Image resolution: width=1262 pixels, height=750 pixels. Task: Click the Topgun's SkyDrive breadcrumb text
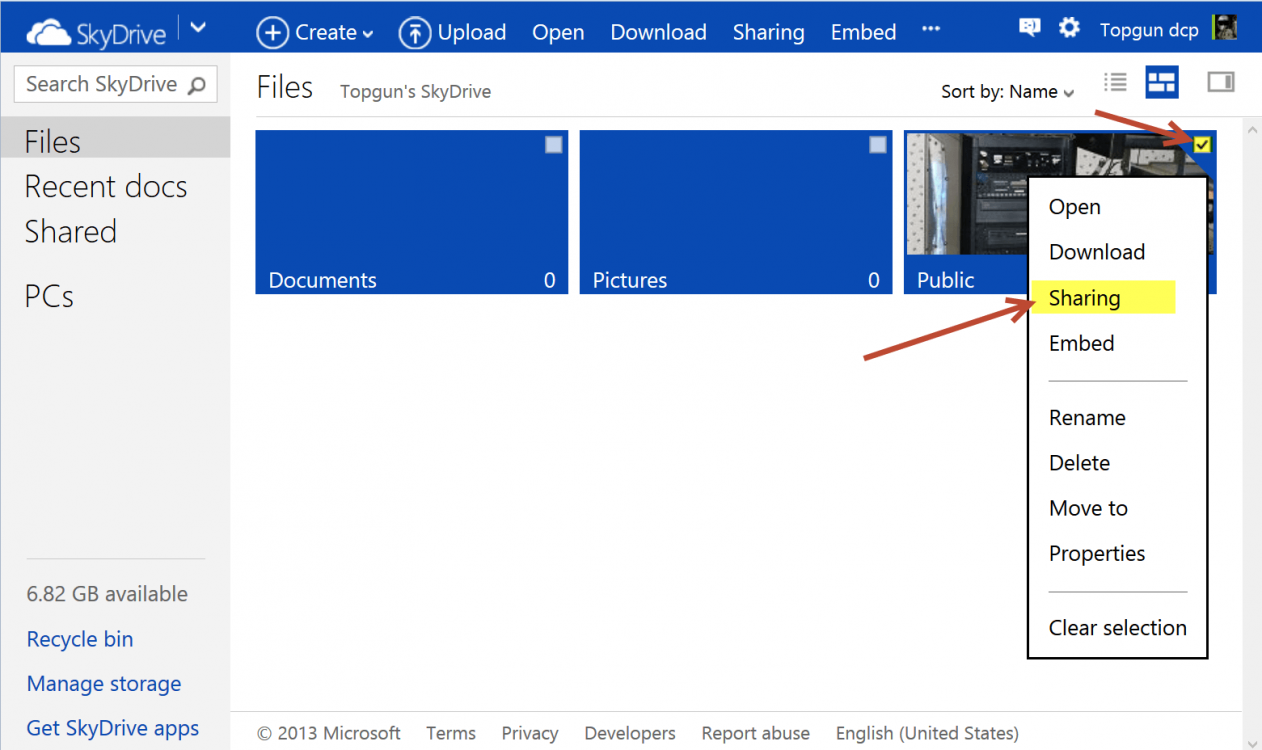(415, 92)
